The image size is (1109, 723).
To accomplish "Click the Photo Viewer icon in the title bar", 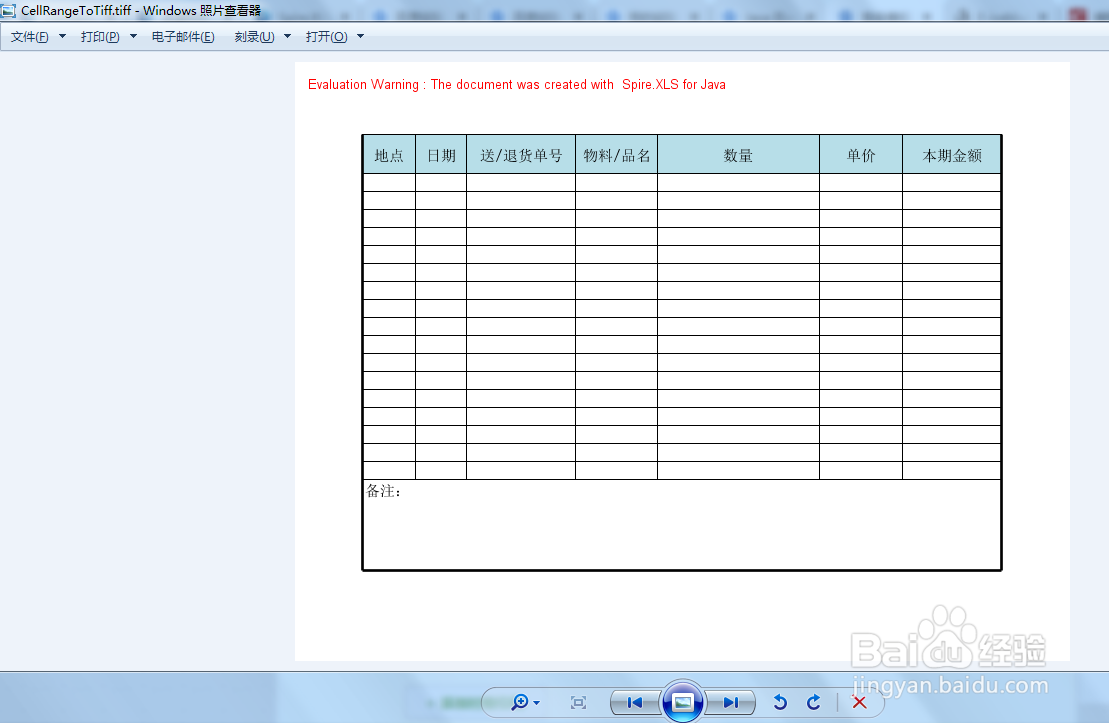I will tap(10, 11).
